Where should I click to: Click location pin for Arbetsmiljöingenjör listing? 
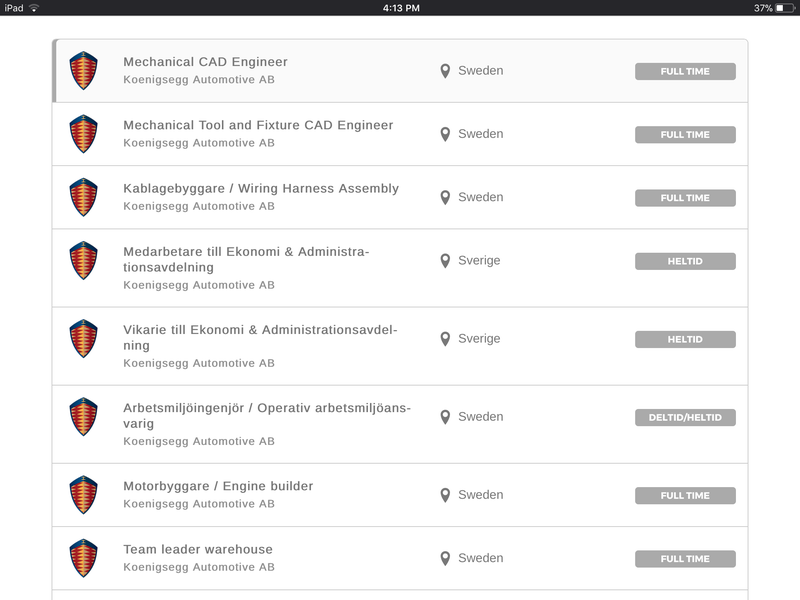445,417
